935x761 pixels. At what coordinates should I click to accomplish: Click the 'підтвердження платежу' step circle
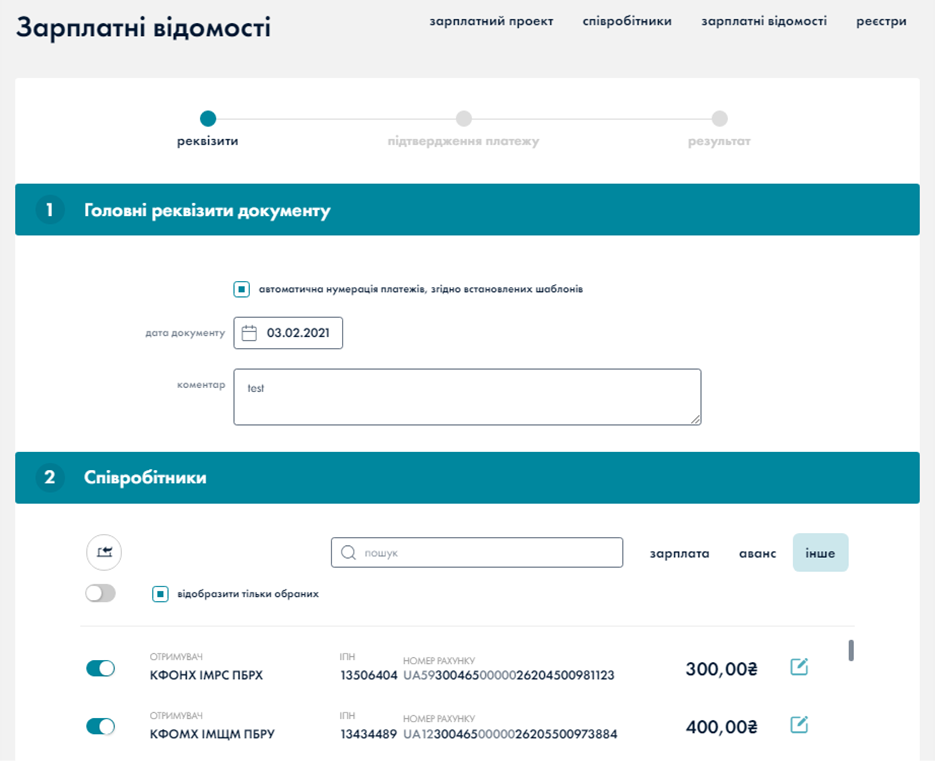tap(464, 119)
